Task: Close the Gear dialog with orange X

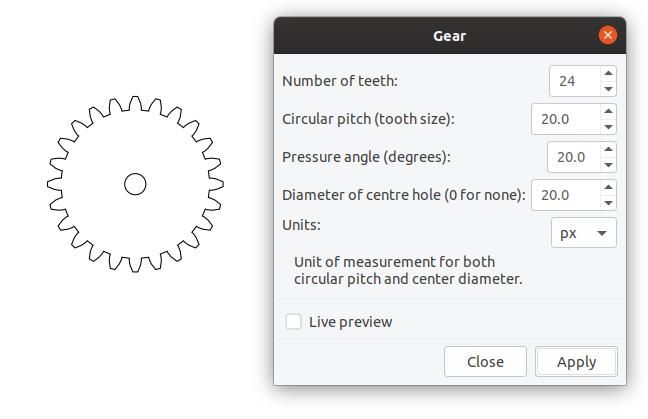Action: tap(608, 36)
